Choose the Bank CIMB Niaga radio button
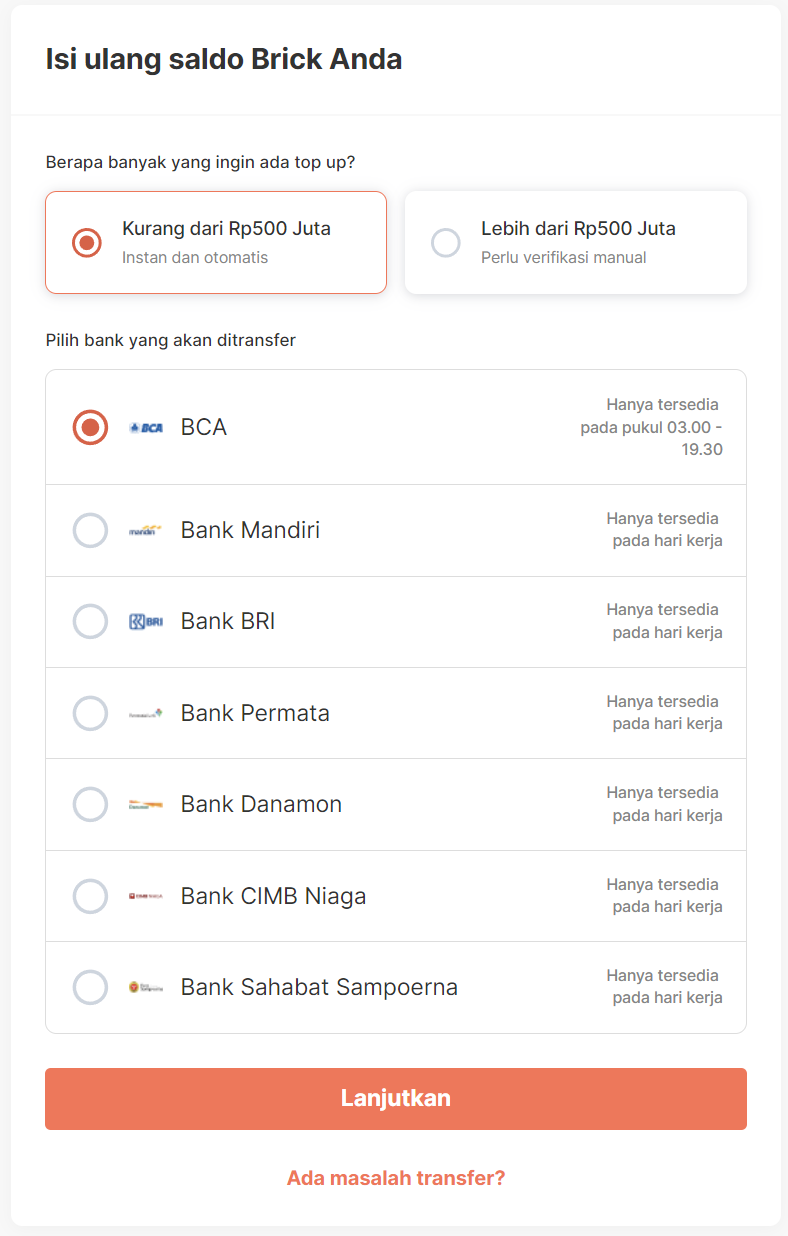 coord(90,897)
